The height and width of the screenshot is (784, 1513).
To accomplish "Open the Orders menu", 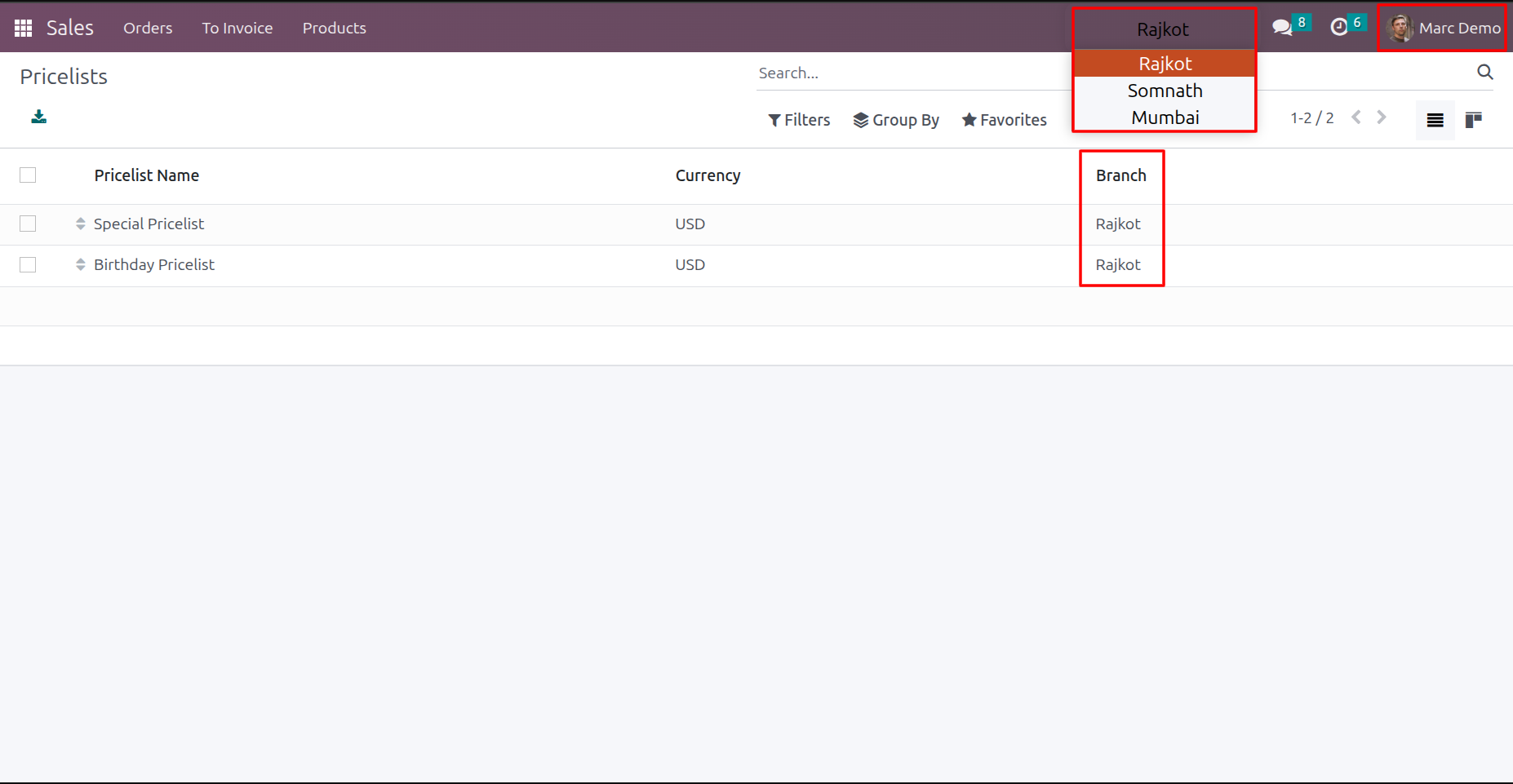I will 148,28.
